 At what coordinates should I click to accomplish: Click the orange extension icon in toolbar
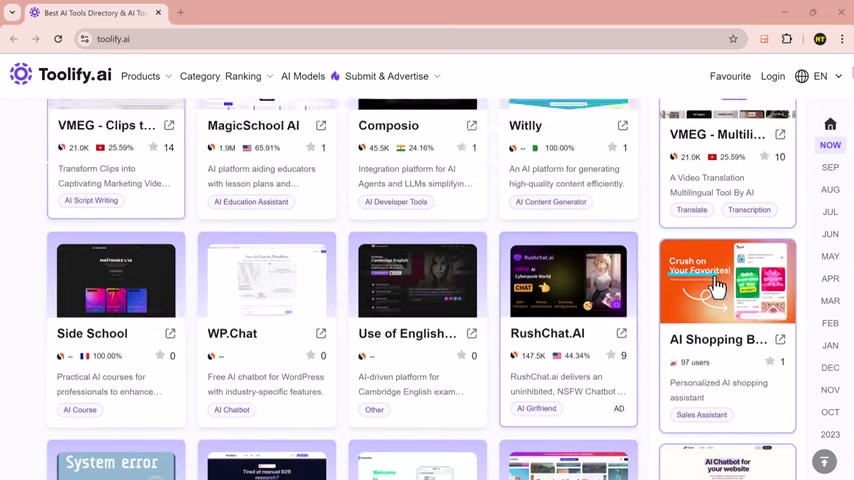[764, 39]
